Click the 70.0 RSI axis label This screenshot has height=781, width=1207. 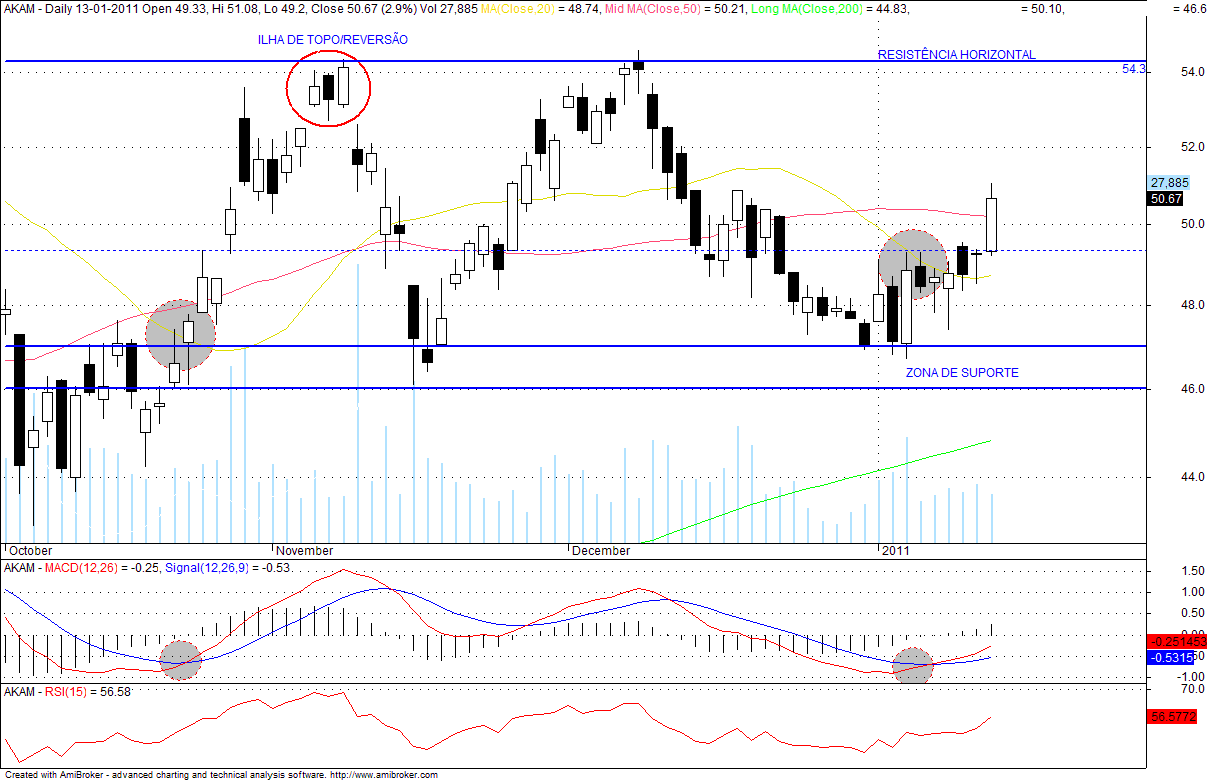tap(1193, 690)
